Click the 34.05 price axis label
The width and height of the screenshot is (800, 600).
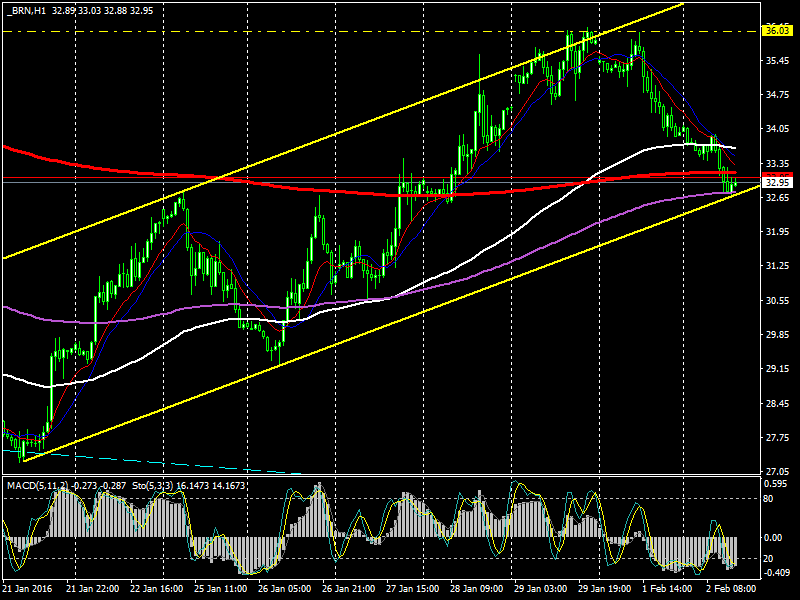778,129
